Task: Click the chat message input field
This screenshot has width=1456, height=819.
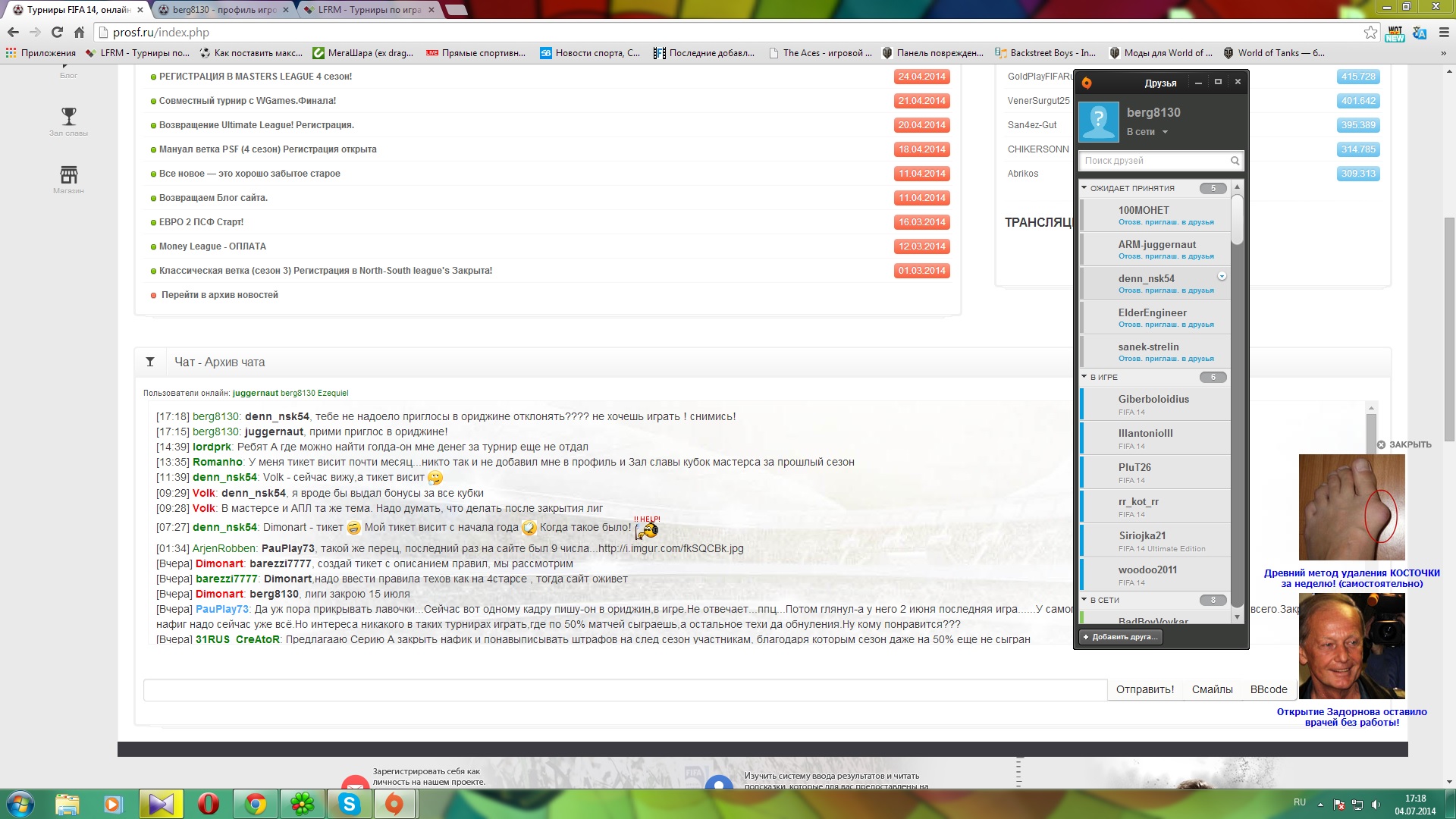Action: coord(625,689)
